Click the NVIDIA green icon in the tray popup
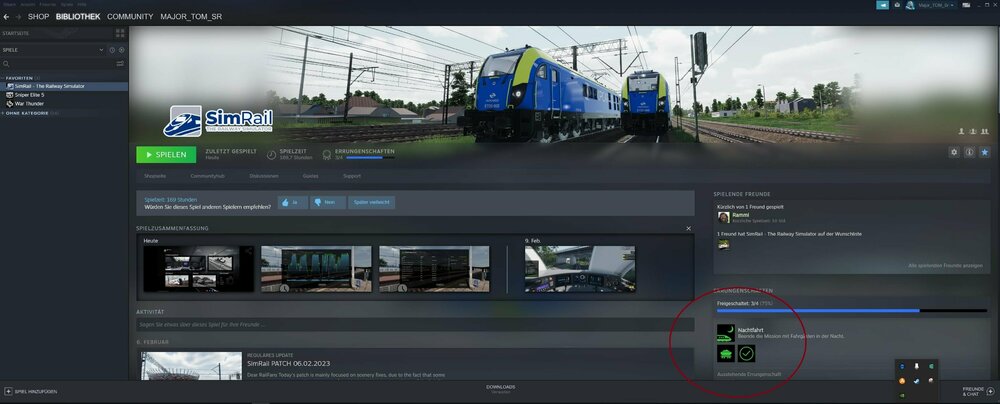 (902, 395)
